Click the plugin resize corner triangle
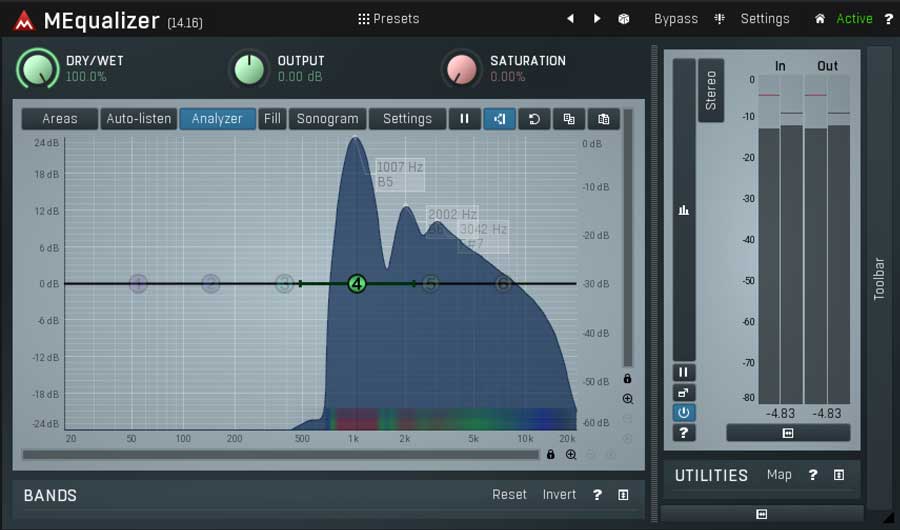Image resolution: width=900 pixels, height=530 pixels. pos(889,517)
